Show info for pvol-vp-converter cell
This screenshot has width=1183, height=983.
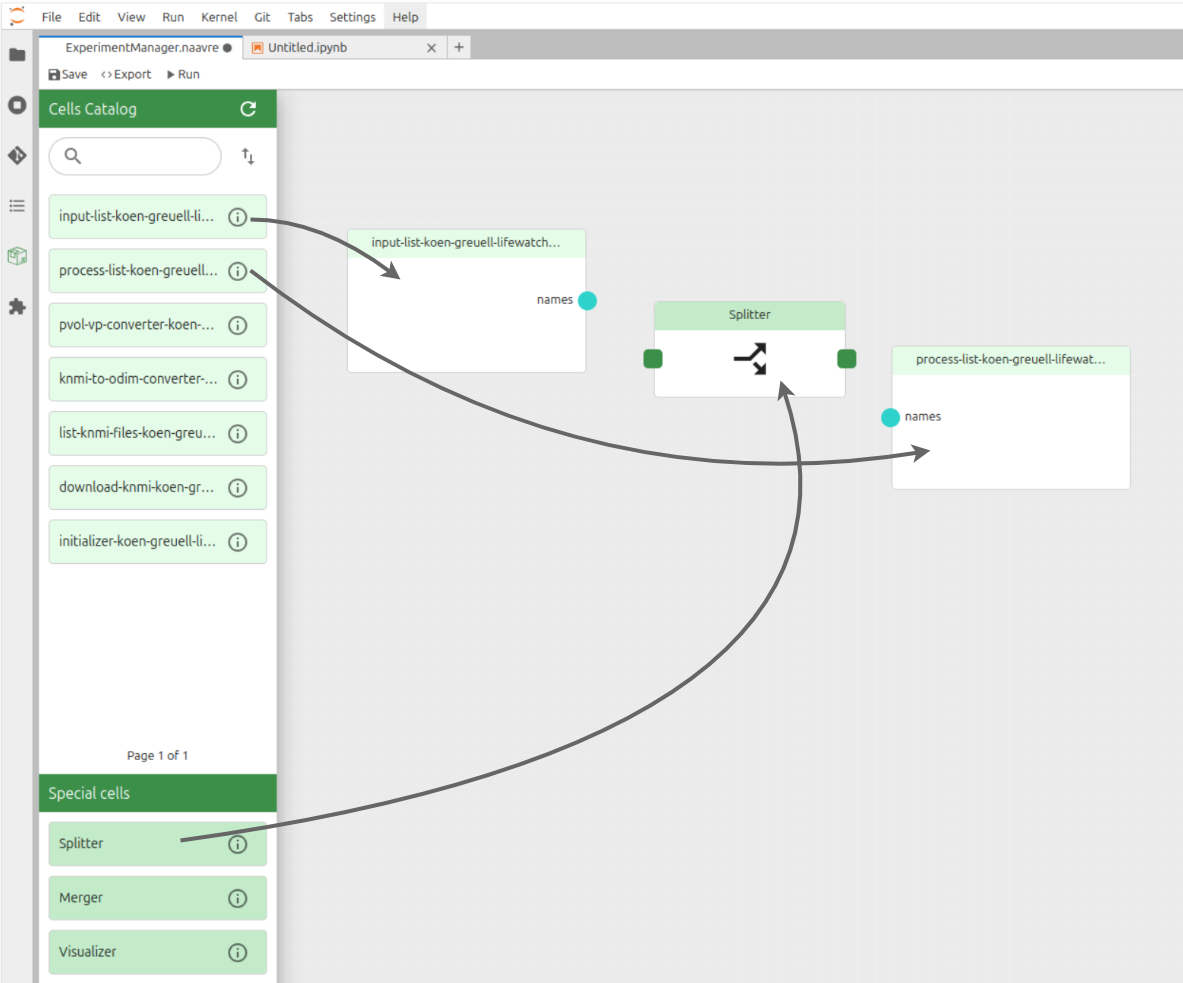238,325
